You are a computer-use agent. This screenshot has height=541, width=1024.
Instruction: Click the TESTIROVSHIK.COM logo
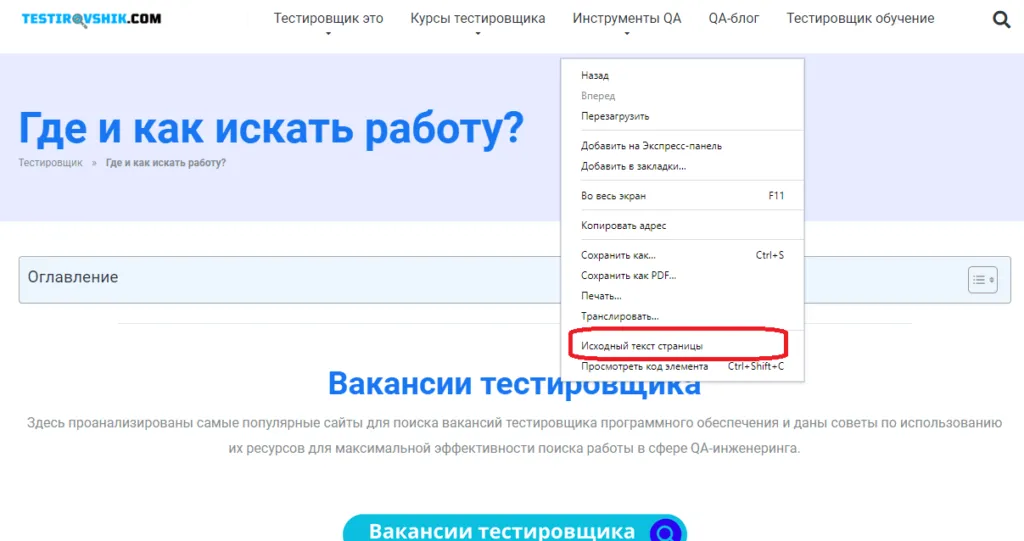tap(91, 19)
